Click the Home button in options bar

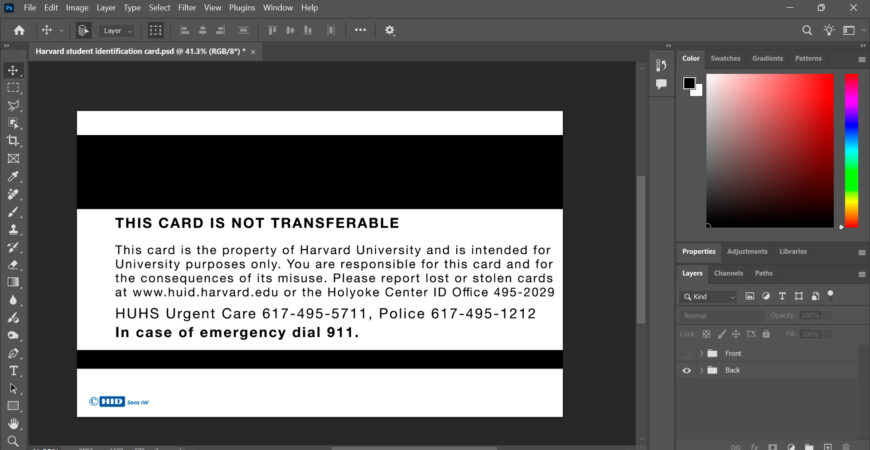point(18,30)
